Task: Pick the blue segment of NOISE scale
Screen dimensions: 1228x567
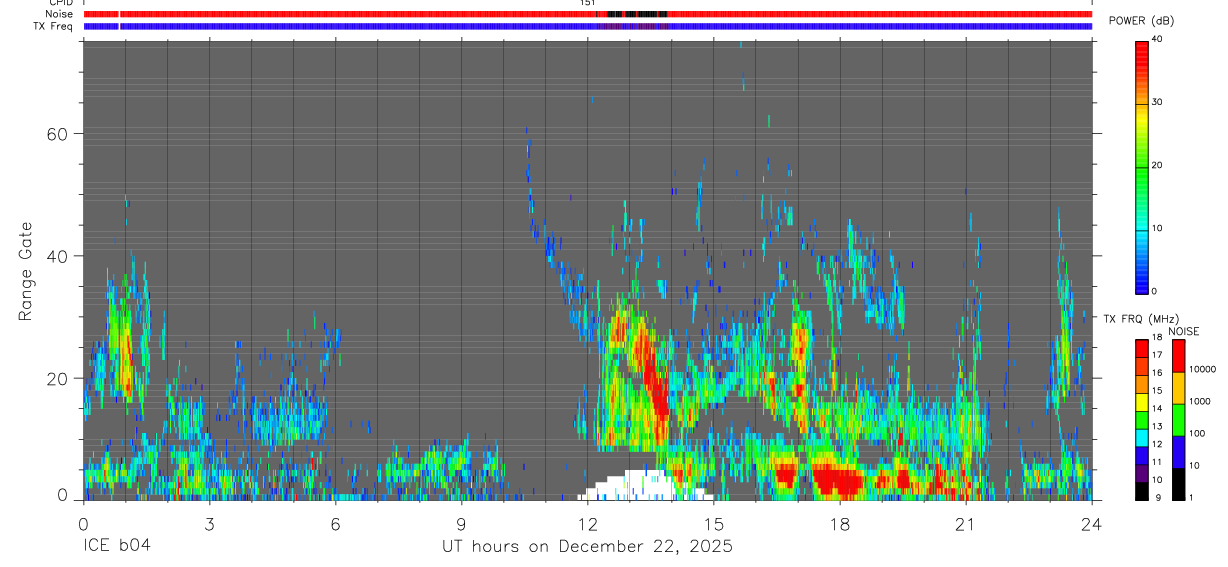Action: [1178, 452]
